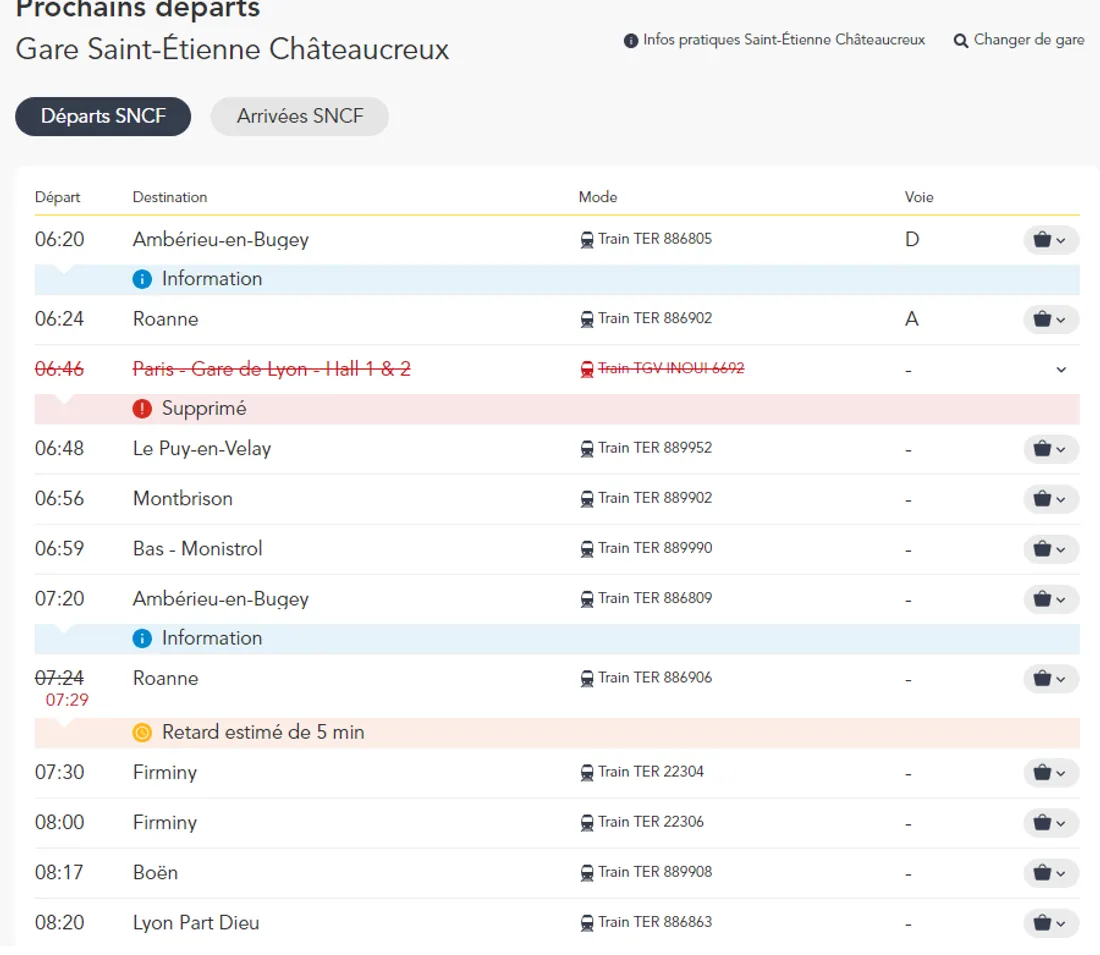
Task: Click the orange clock icon for estimated delay
Action: 142,733
